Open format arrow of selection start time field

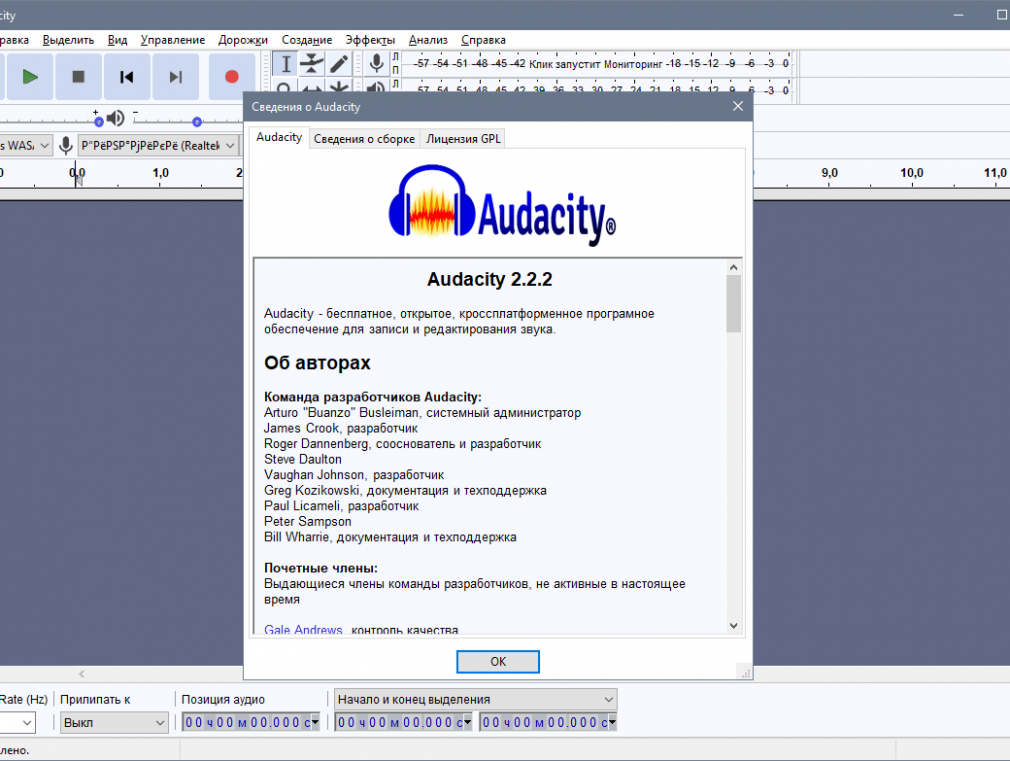(x=468, y=722)
